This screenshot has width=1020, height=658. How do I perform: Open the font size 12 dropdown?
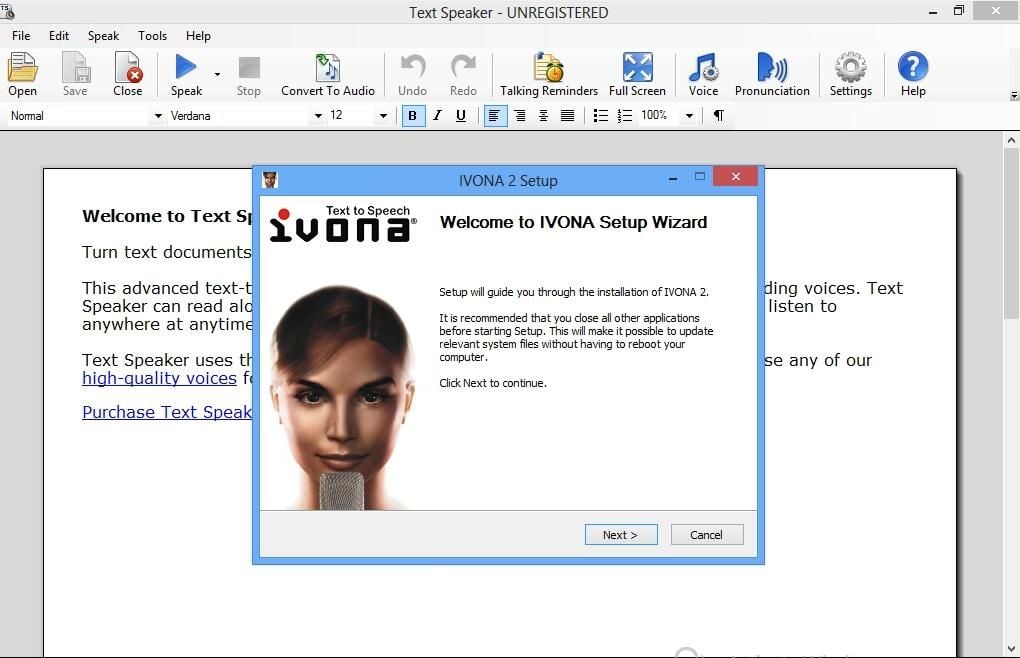coord(382,116)
